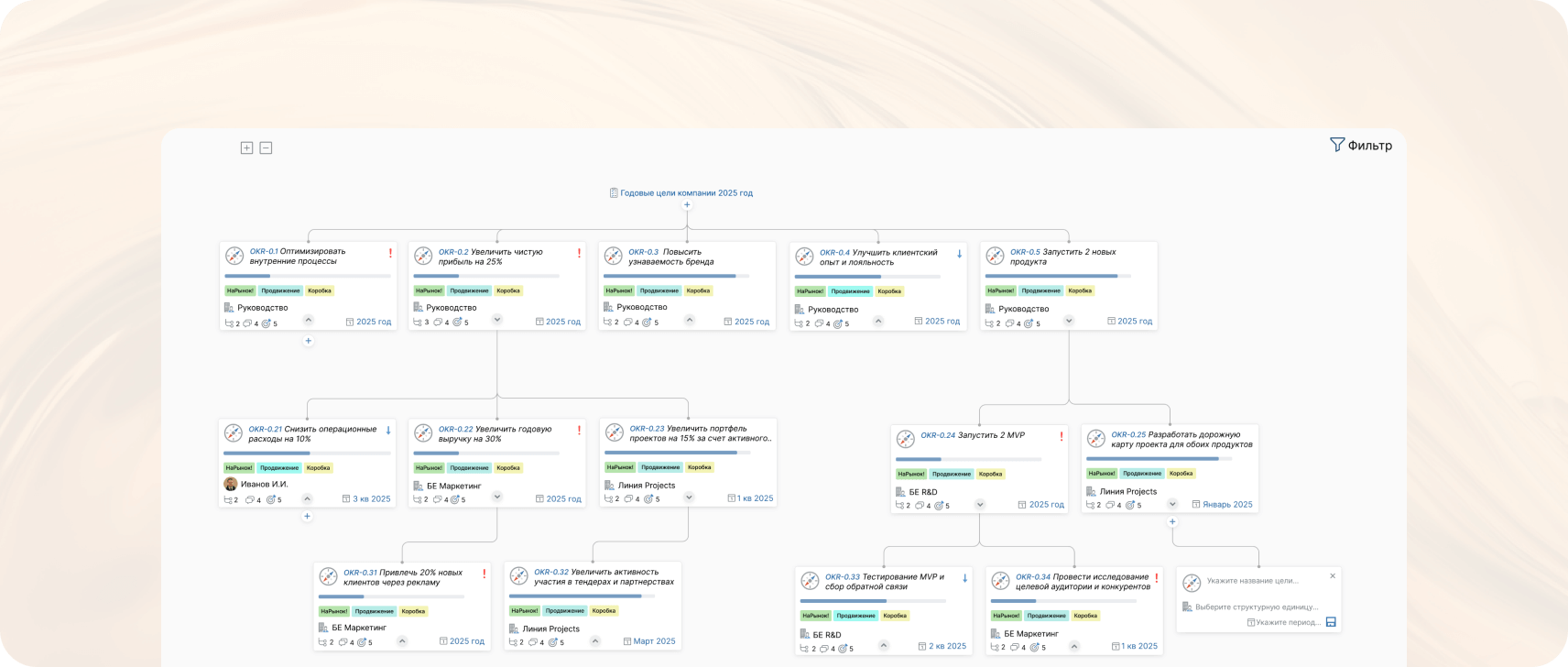This screenshot has height=667, width=1568.
Task: Open the Годовые цели компании 2025 год link
Action: [686, 193]
